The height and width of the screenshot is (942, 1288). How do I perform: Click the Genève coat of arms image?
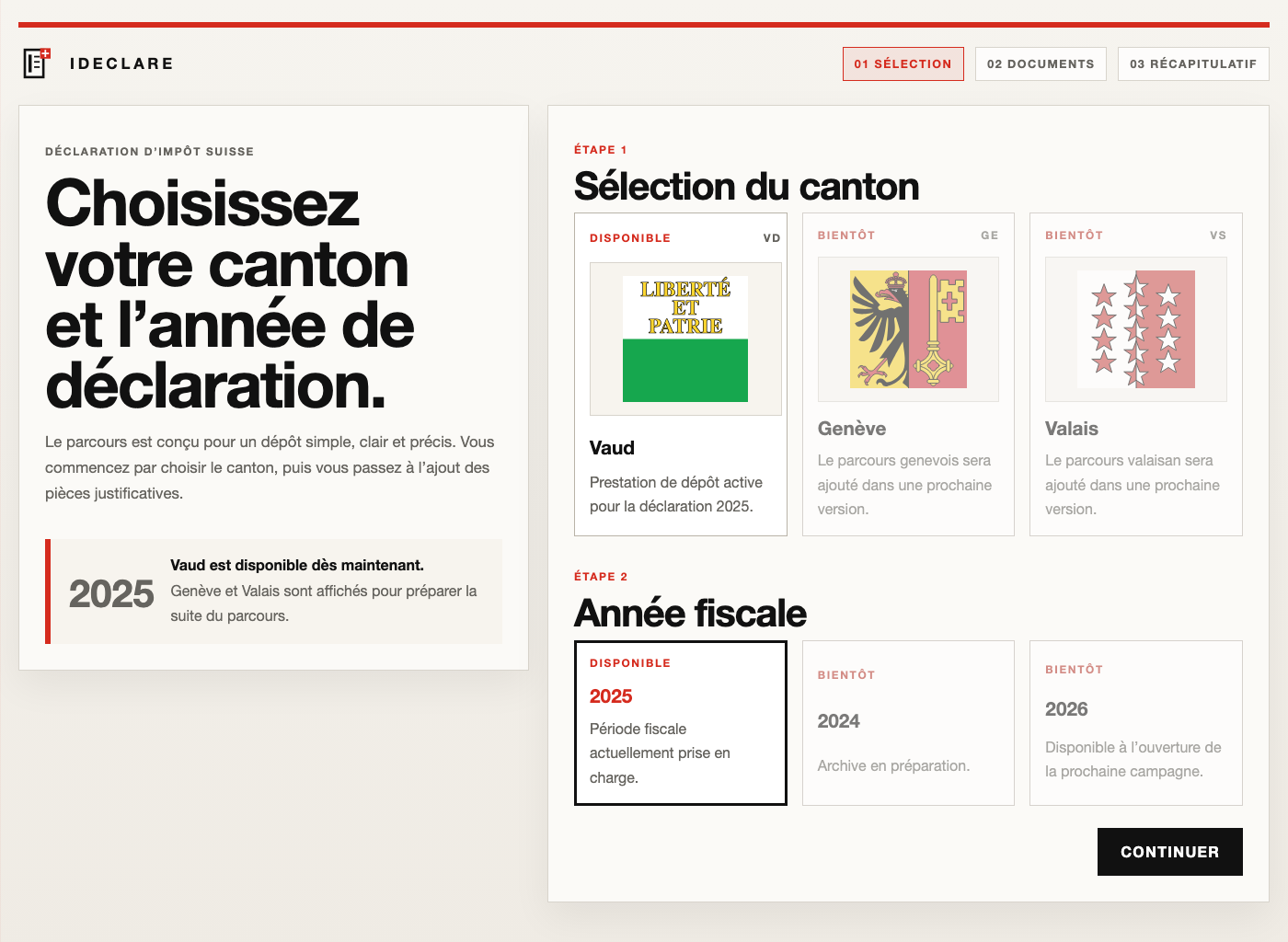coord(908,328)
